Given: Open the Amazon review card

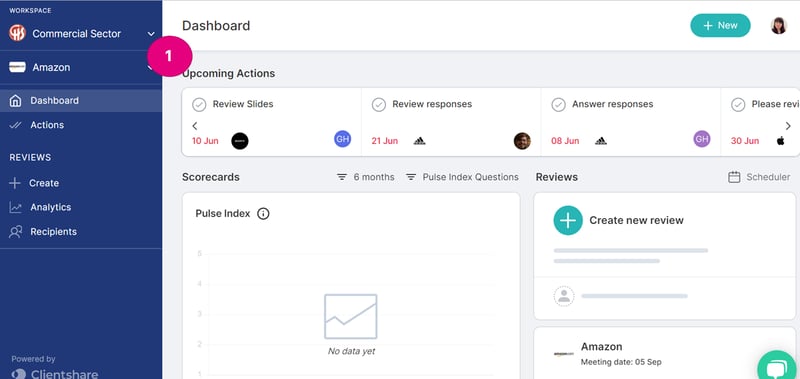Looking at the screenshot, I should pos(664,353).
